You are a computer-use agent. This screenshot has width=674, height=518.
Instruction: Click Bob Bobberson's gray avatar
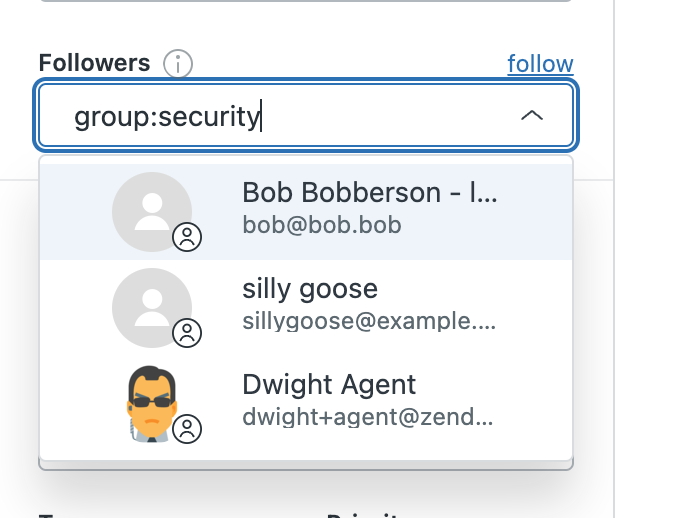150,208
